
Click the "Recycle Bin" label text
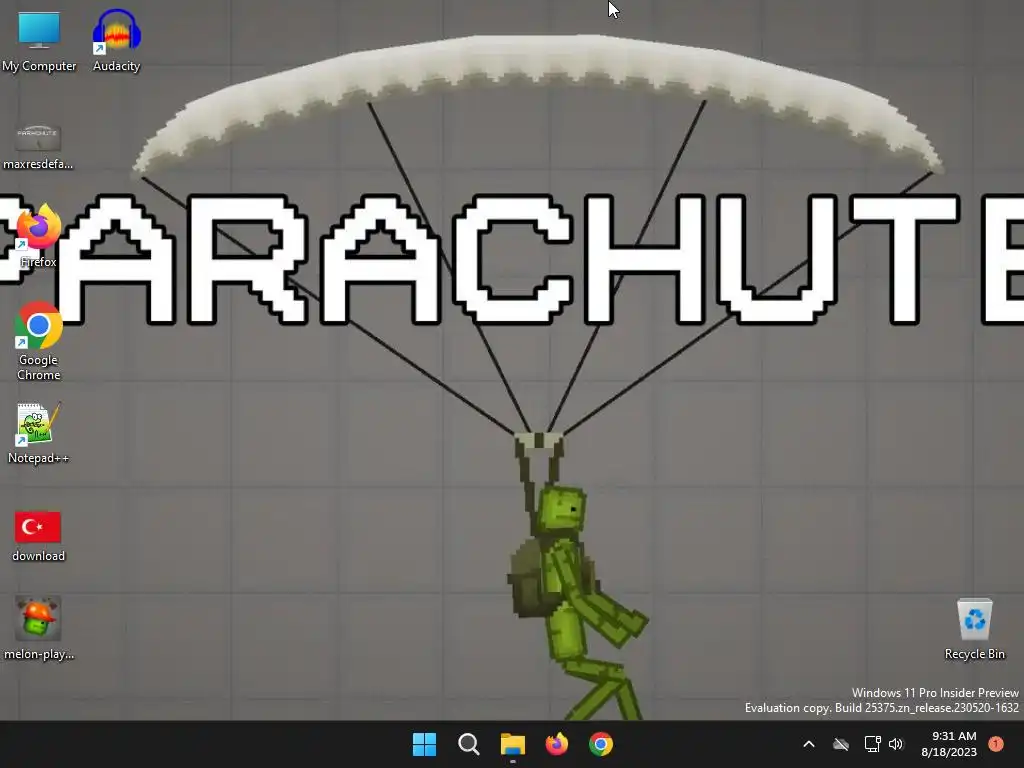coord(974,654)
